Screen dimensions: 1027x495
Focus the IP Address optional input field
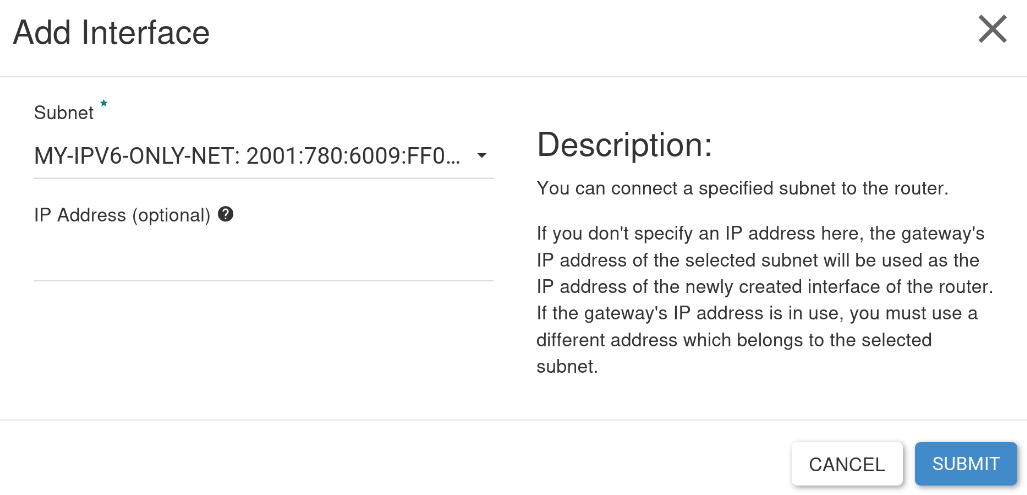[263, 261]
